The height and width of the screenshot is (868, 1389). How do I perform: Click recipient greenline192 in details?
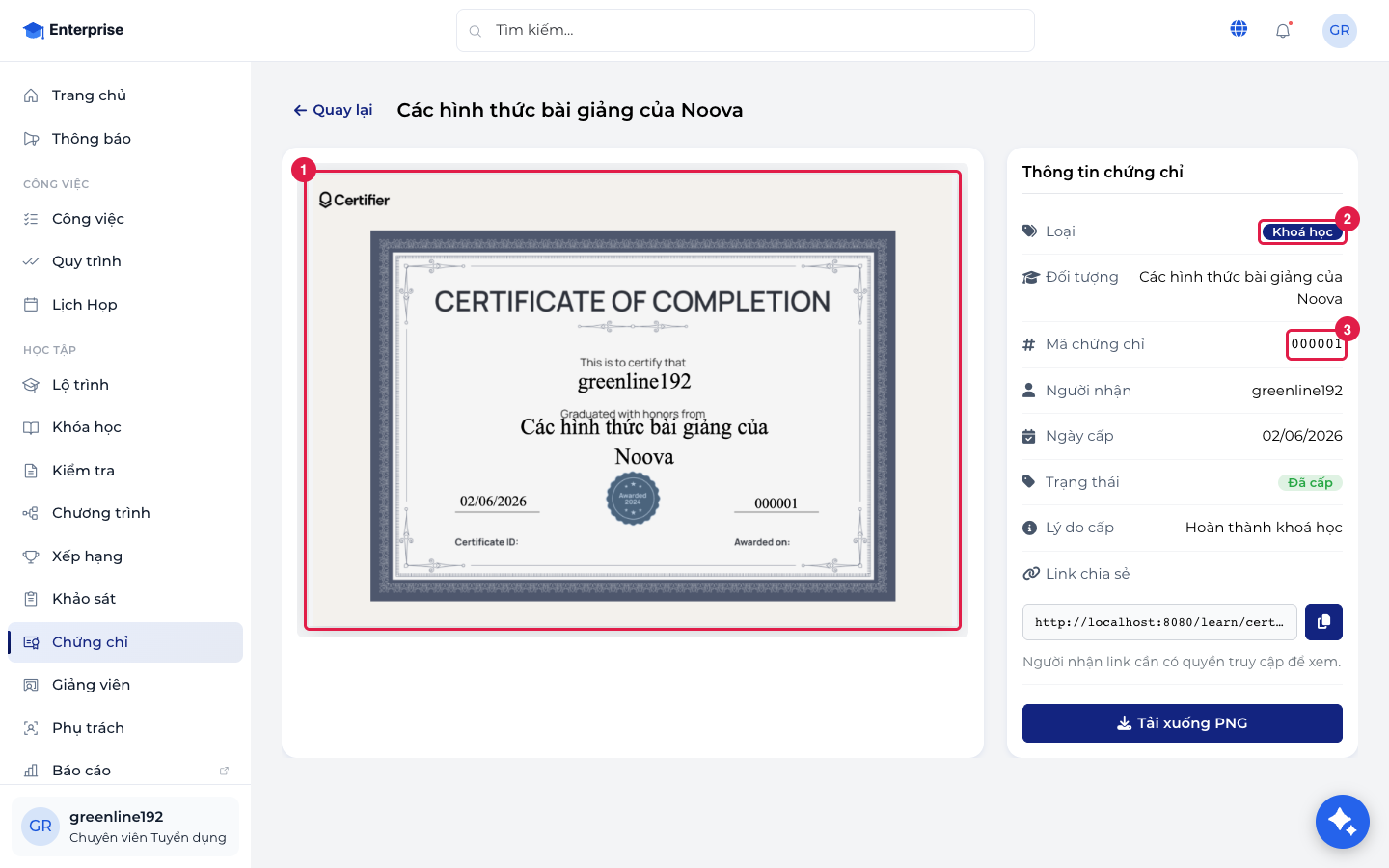click(x=1297, y=391)
